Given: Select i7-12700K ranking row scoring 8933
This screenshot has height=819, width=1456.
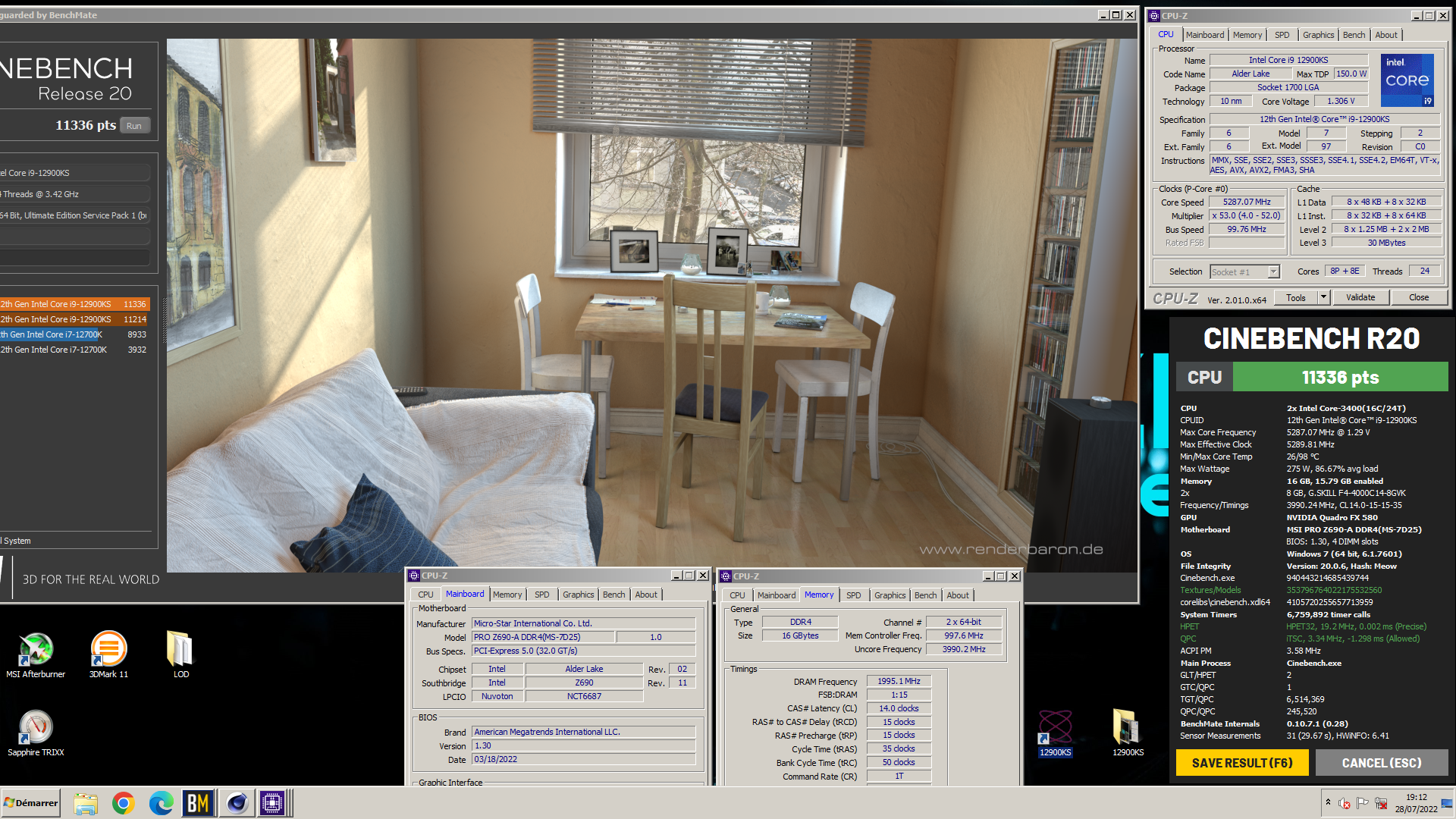Looking at the screenshot, I should 74,334.
